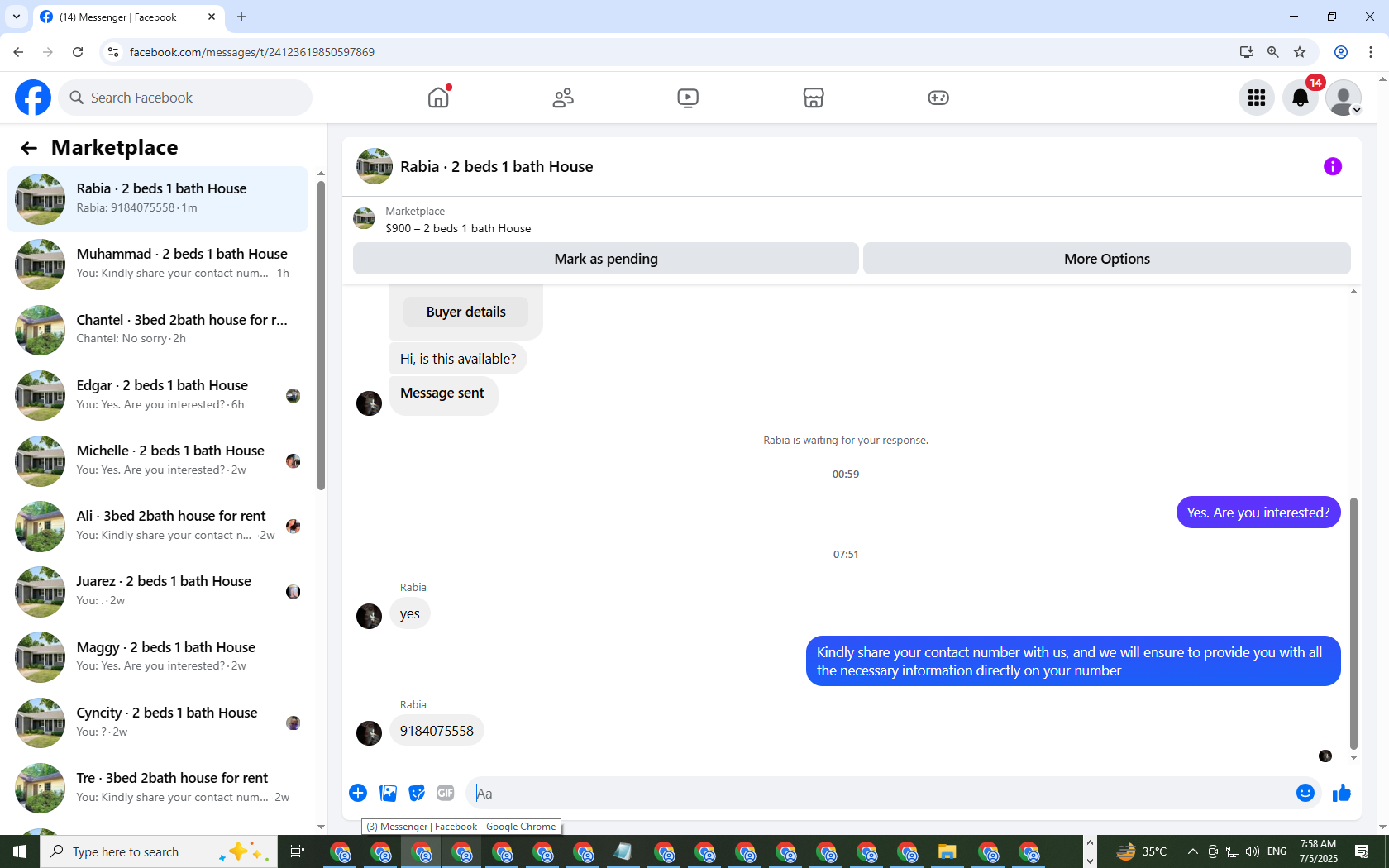Open the Video tab icon
The image size is (1389, 868).
pyautogui.click(x=688, y=98)
